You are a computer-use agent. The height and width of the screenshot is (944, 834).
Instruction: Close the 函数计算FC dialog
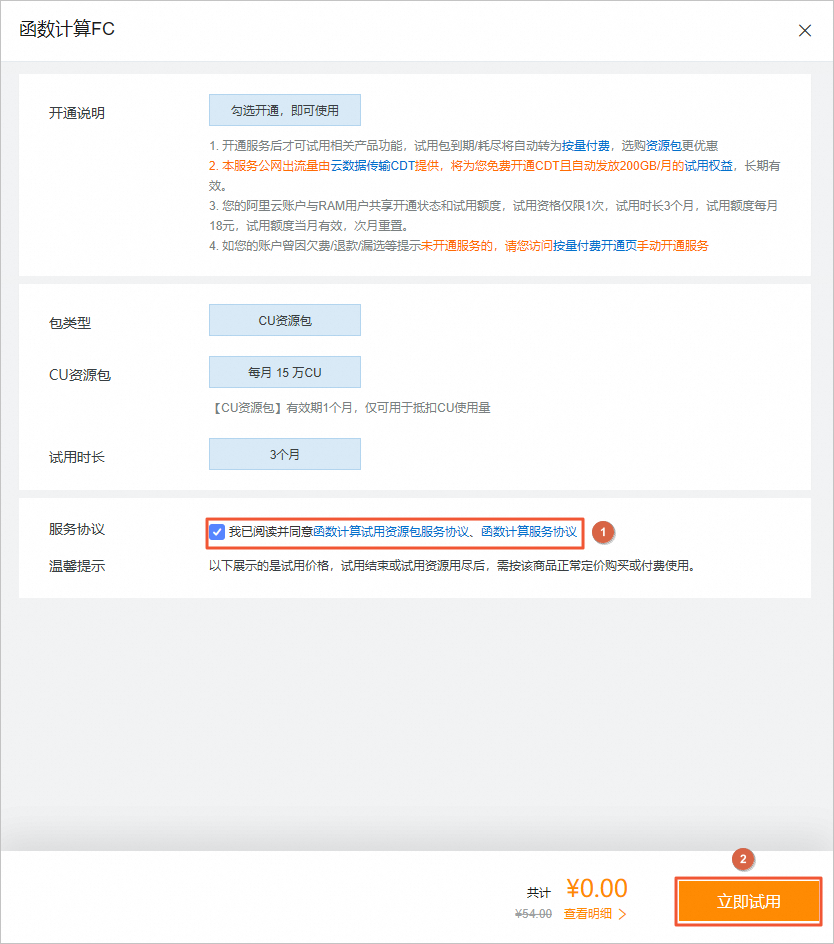(804, 31)
